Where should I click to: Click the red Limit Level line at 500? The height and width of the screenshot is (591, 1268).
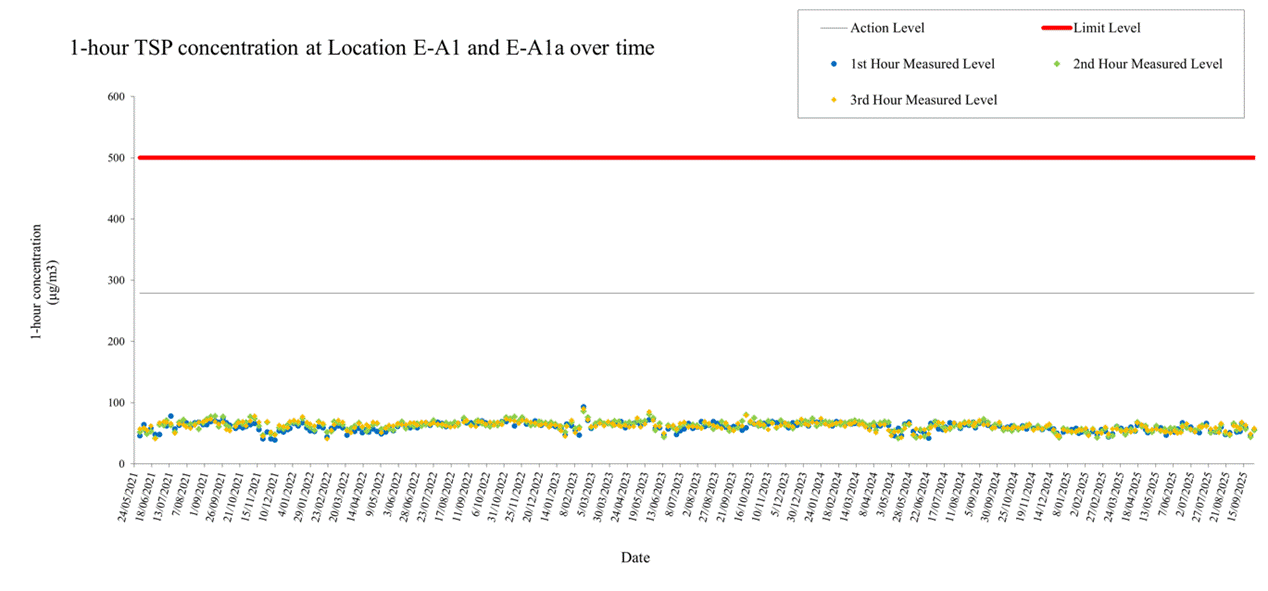coord(650,157)
